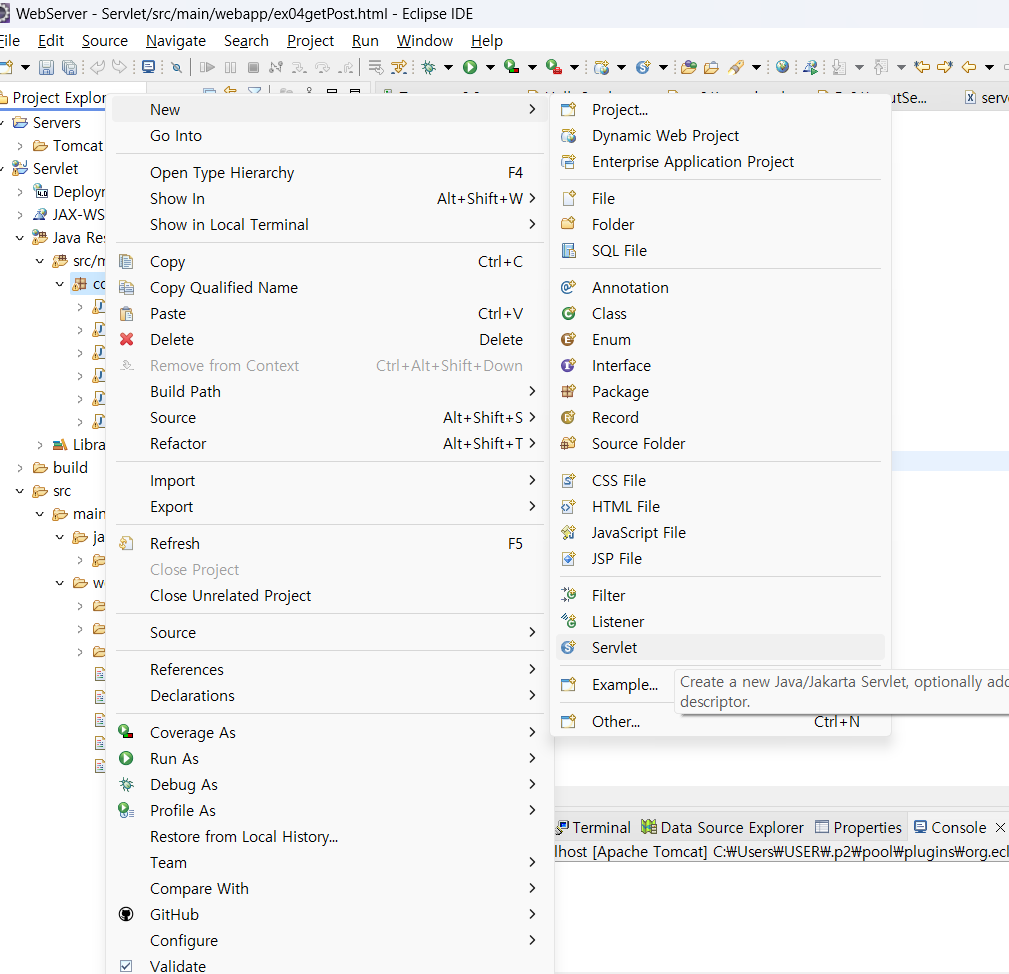
Task: Select the Servlet project tree item
Action: point(55,169)
